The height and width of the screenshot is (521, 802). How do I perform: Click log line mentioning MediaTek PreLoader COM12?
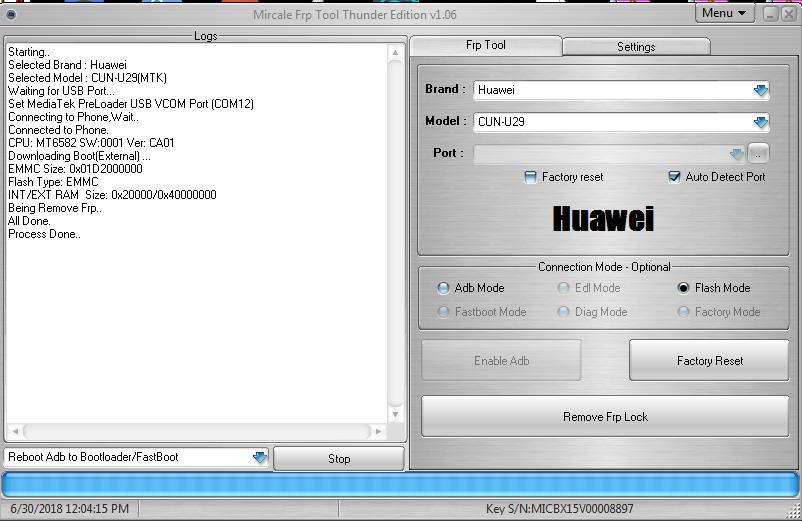[x=131, y=104]
